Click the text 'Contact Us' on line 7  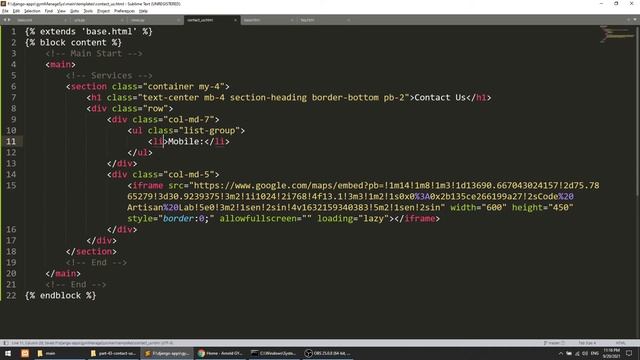click(440, 98)
